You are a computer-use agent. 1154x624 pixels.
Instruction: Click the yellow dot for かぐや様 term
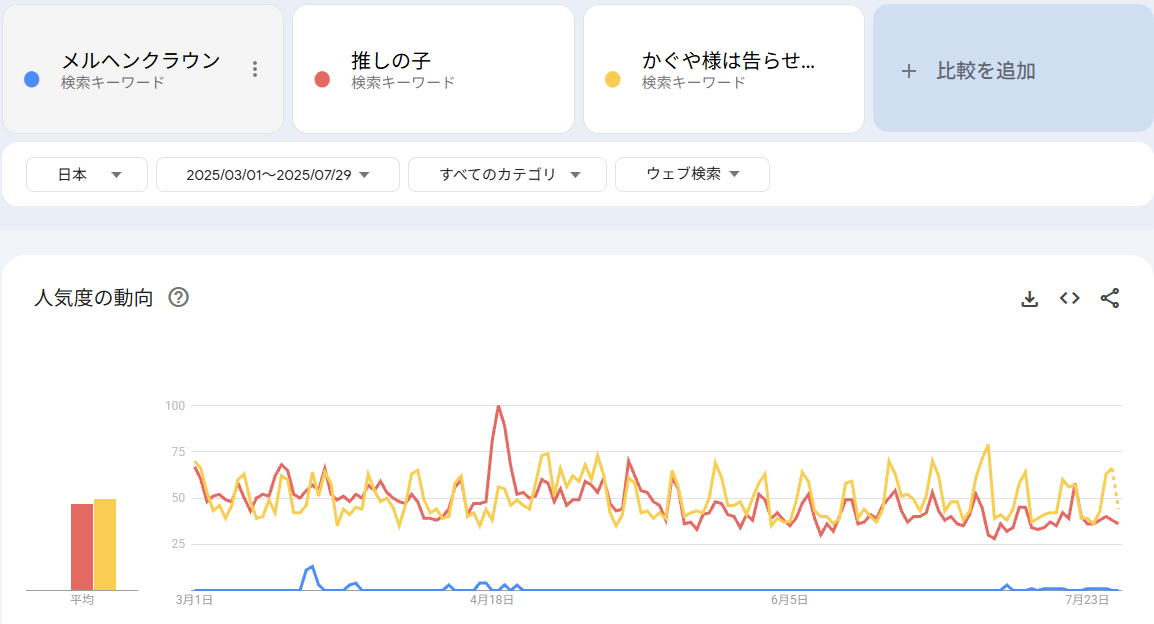click(612, 79)
